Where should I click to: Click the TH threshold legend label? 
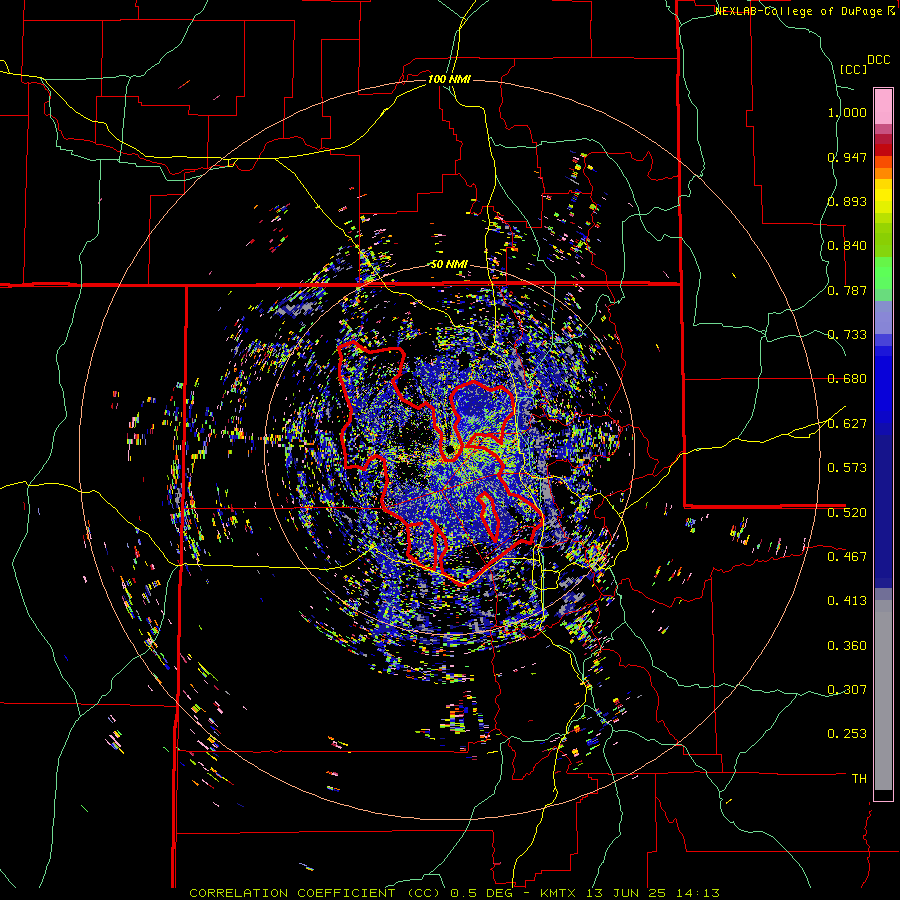pyautogui.click(x=859, y=779)
